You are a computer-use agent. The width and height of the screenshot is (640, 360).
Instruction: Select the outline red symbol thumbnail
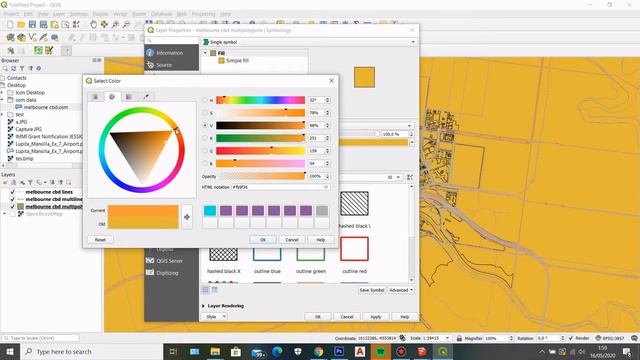[354, 249]
